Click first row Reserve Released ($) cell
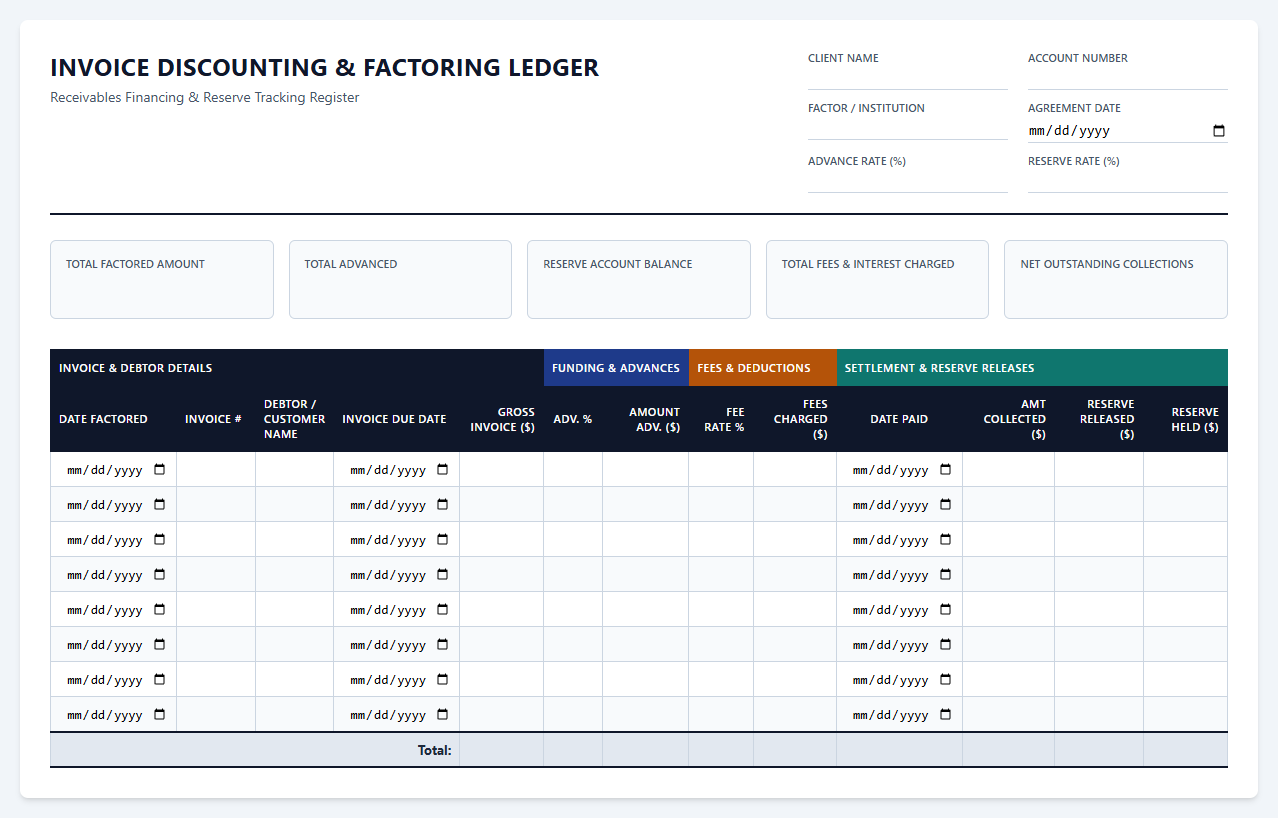This screenshot has width=1278, height=818. [x=1099, y=469]
